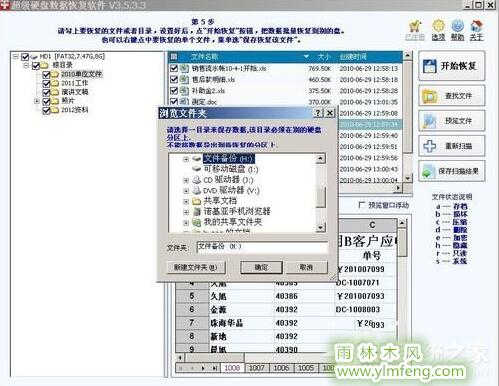This screenshot has width=499, height=386.
Task: Click the 开始恢复 save disk icon
Action: click(x=430, y=66)
